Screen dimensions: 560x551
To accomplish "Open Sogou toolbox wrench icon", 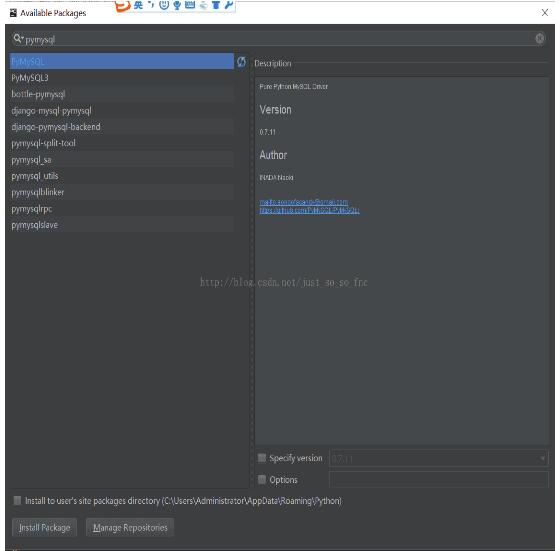I will pos(229,5).
